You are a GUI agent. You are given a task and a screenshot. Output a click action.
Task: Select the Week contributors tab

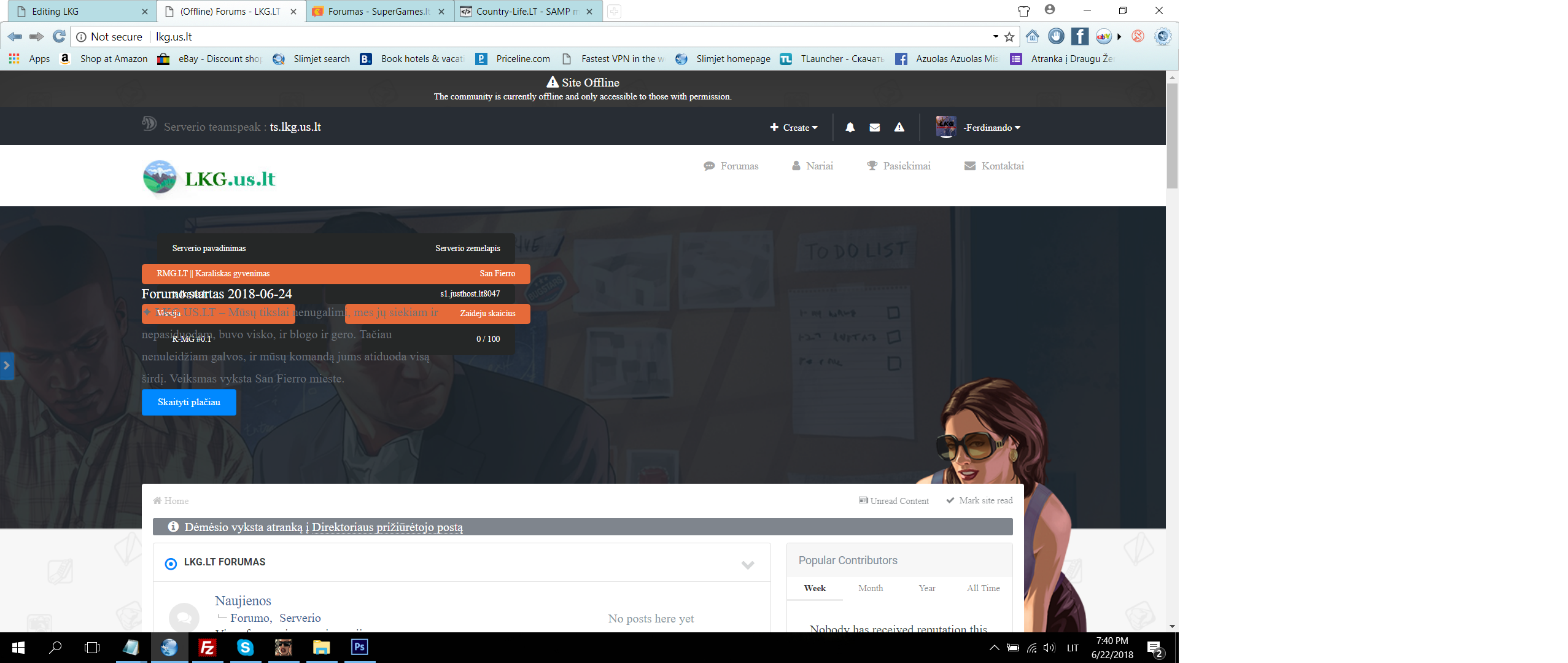click(x=815, y=588)
